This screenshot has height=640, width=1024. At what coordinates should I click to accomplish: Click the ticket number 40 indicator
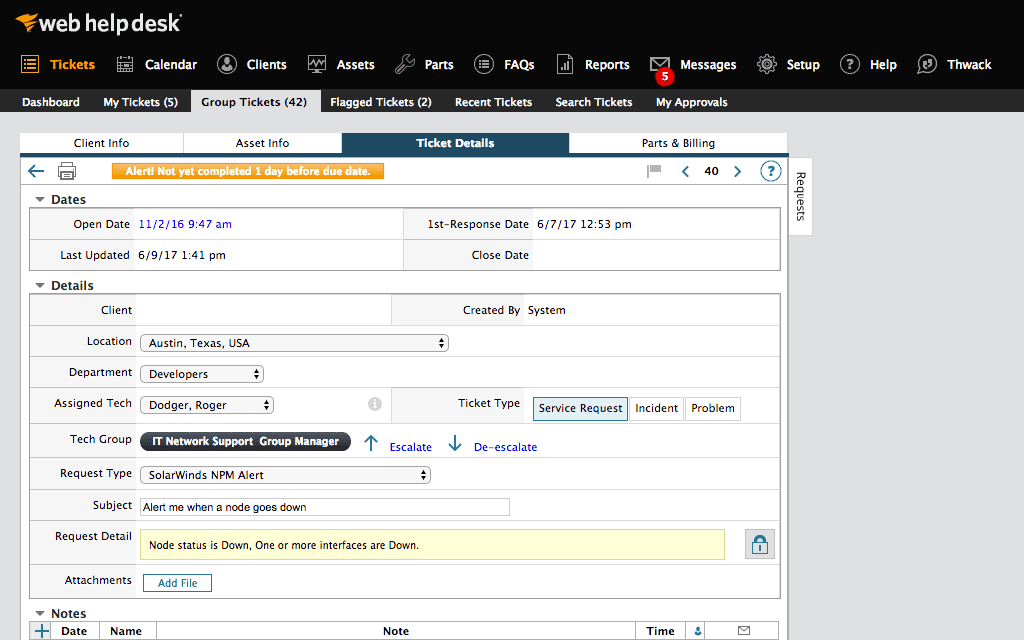tap(711, 171)
